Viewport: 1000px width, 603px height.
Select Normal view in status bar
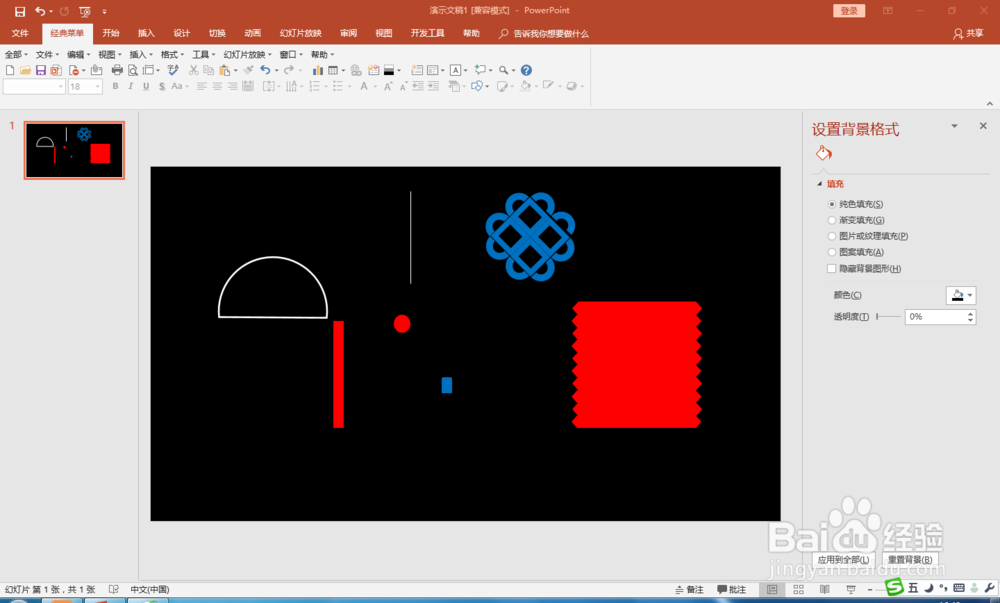pos(772,590)
